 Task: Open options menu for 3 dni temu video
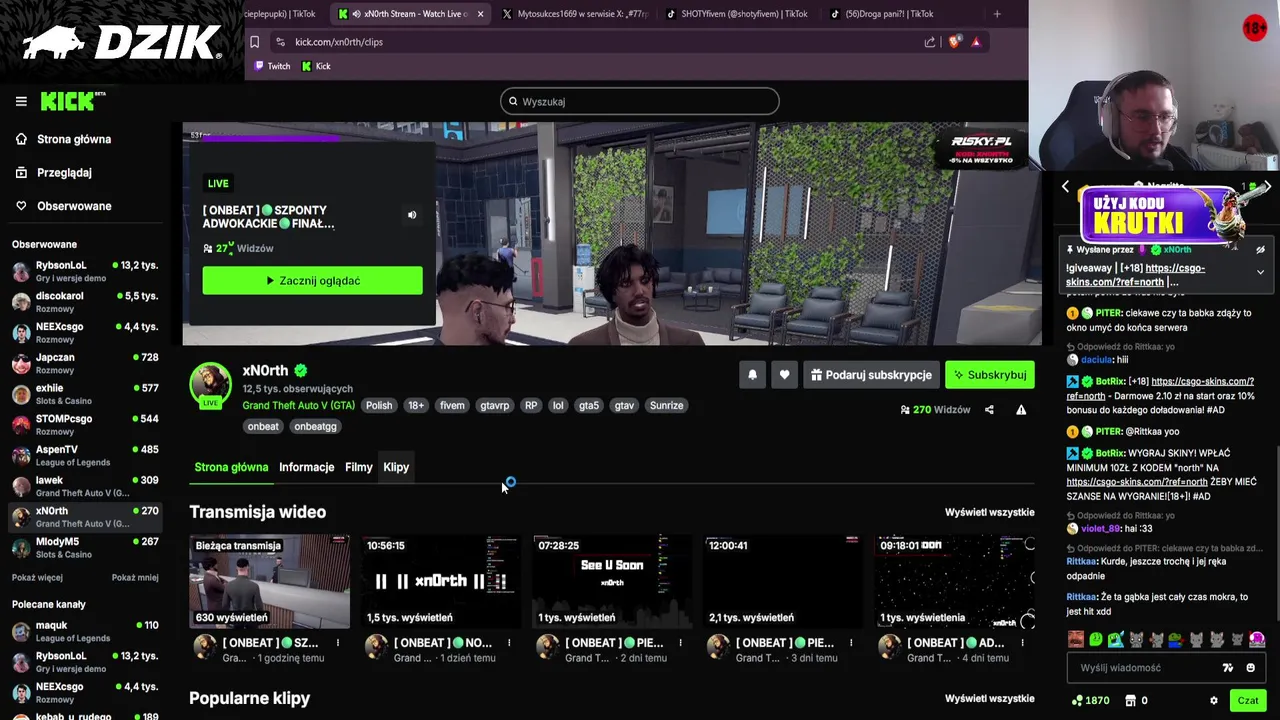[x=851, y=643]
